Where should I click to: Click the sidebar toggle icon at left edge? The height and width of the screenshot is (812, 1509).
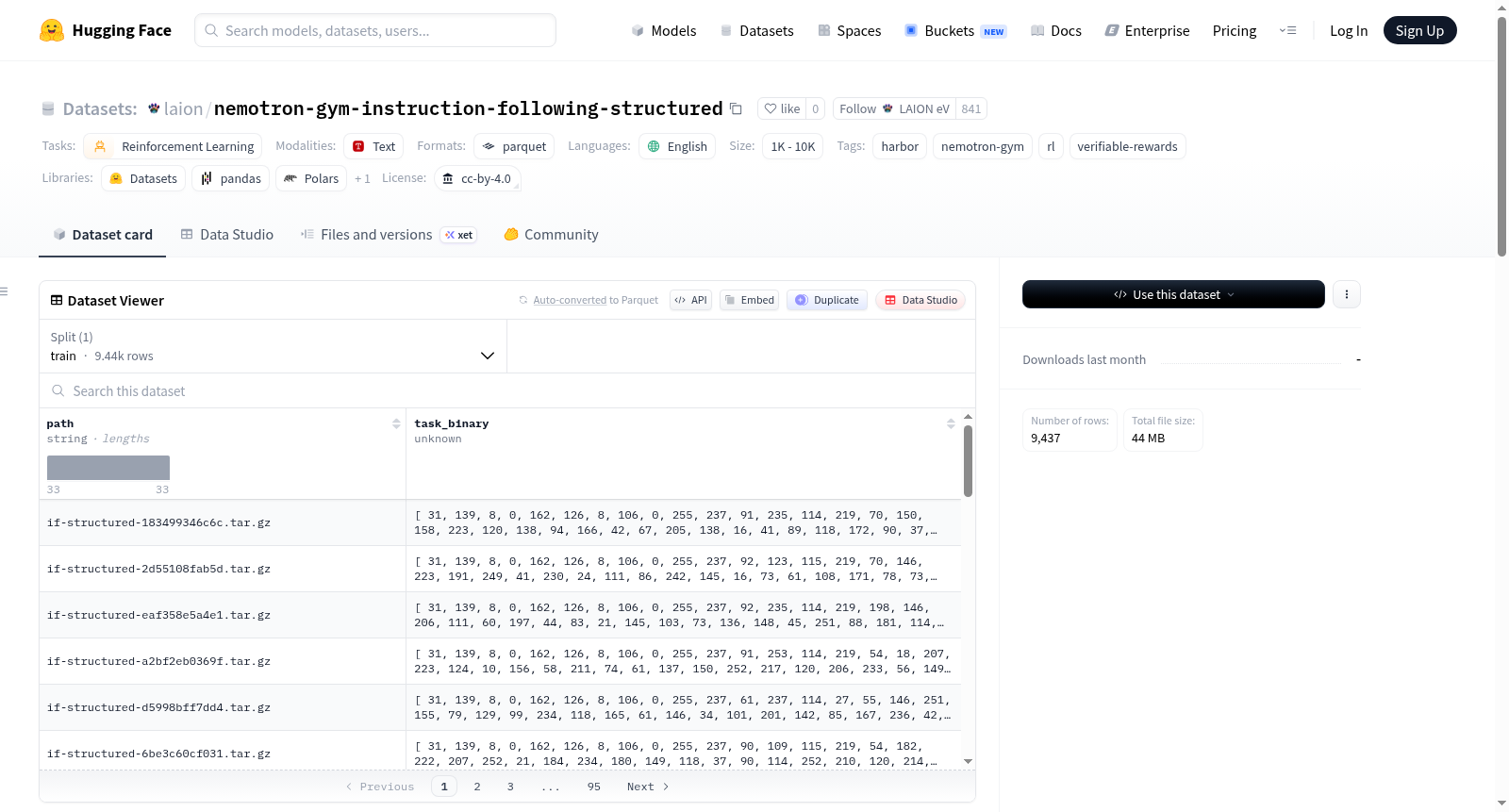tap(4, 291)
